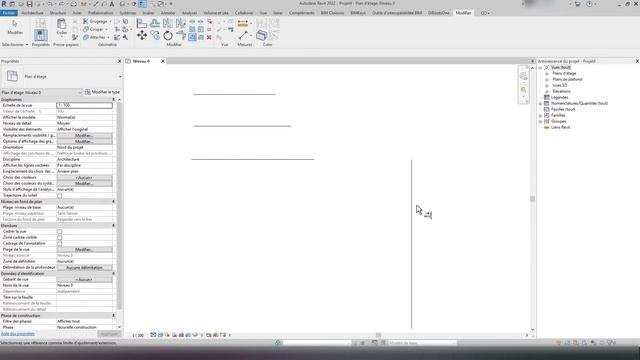
Task: Toggle the Cadrage de l'annotation checkbox
Action: click(x=60, y=244)
